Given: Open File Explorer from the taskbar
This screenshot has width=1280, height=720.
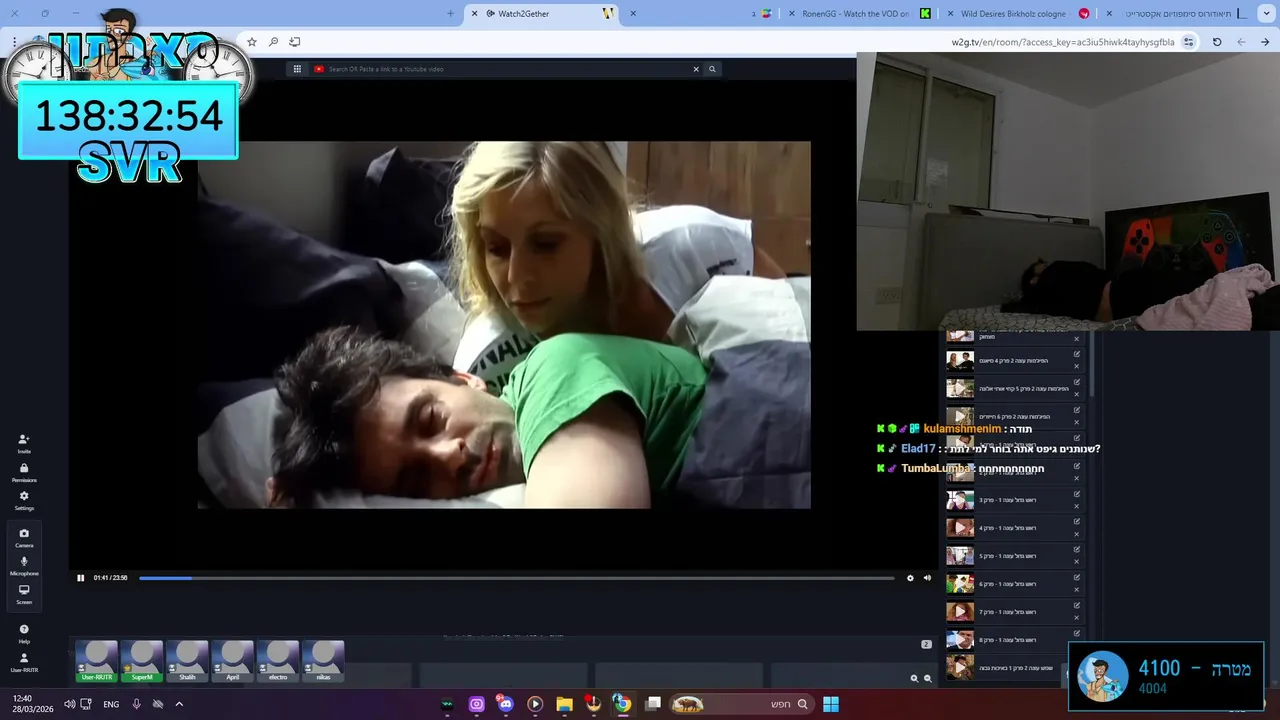Looking at the screenshot, I should click(x=564, y=704).
